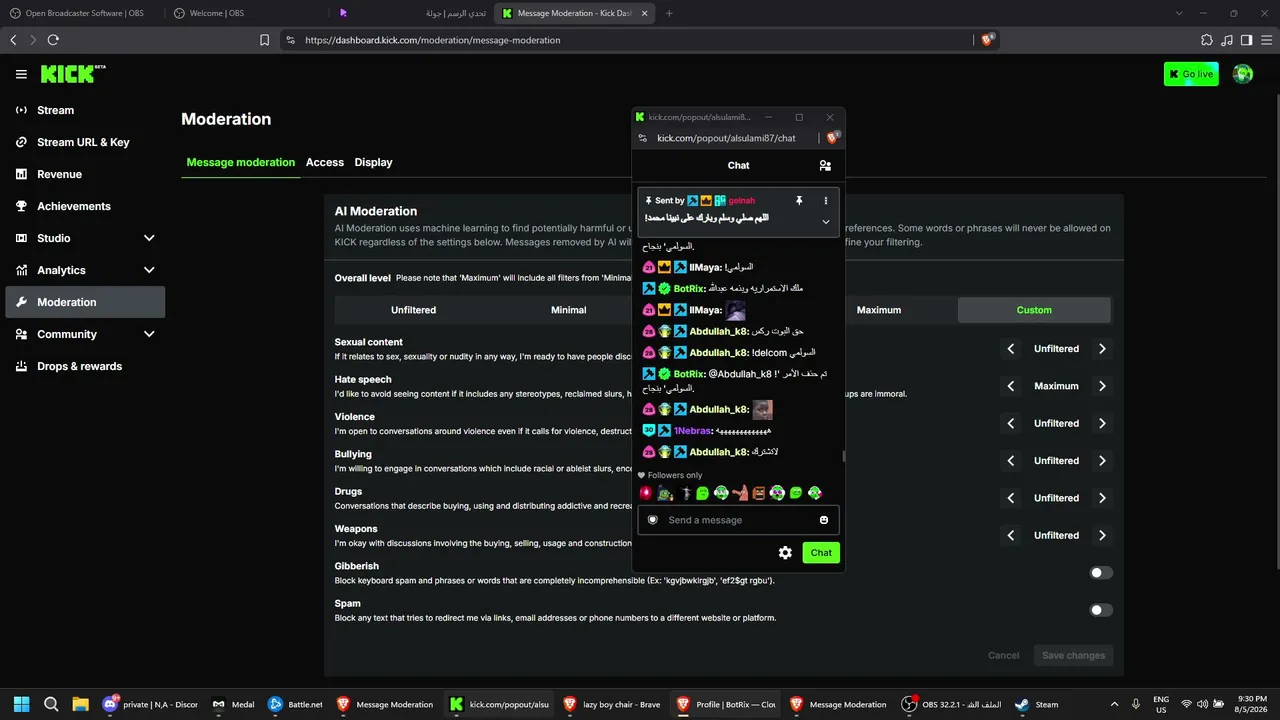The height and width of the screenshot is (720, 1280).
Task: Open the chat users list icon
Action: pos(825,165)
